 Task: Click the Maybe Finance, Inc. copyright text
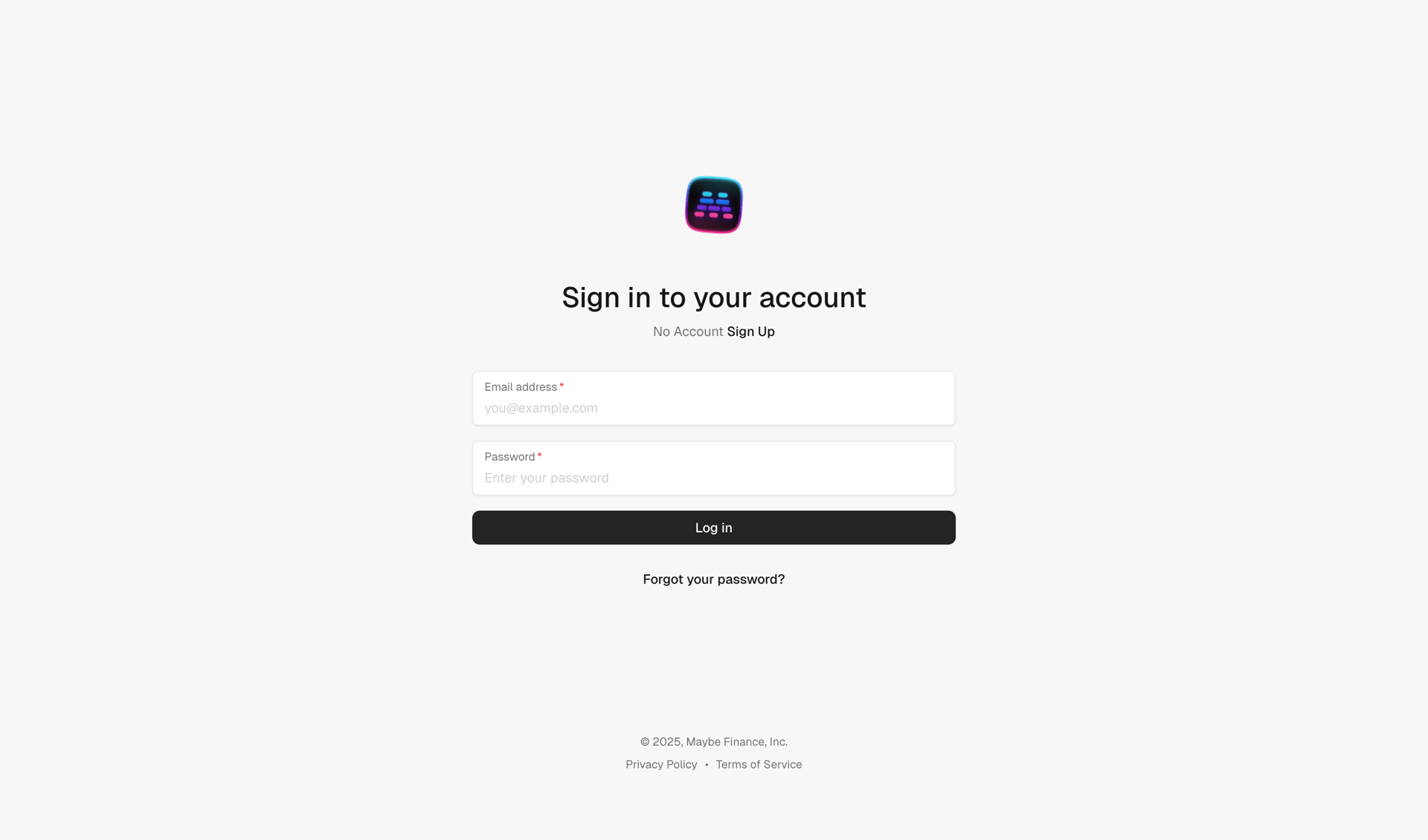pos(736,742)
